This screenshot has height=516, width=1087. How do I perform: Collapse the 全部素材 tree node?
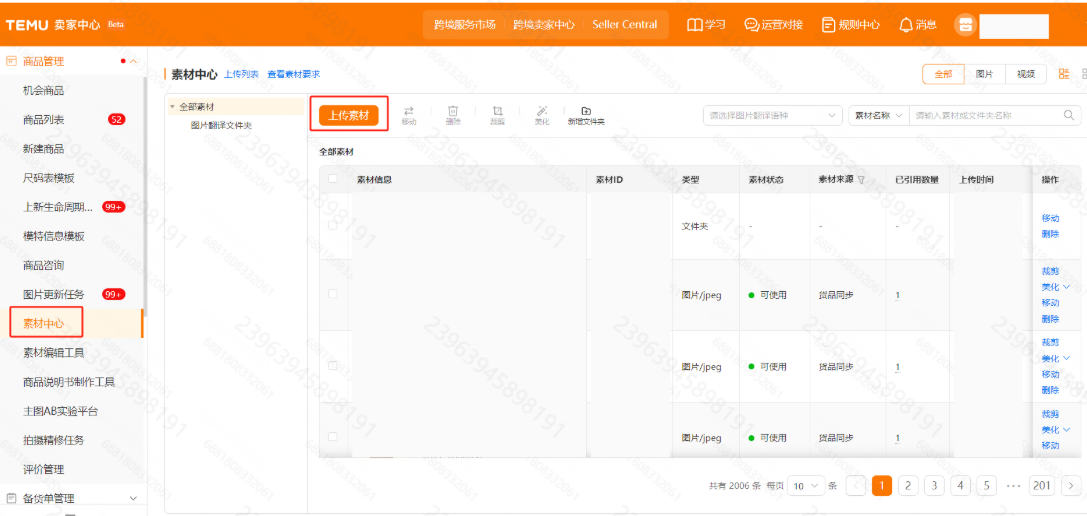click(172, 107)
